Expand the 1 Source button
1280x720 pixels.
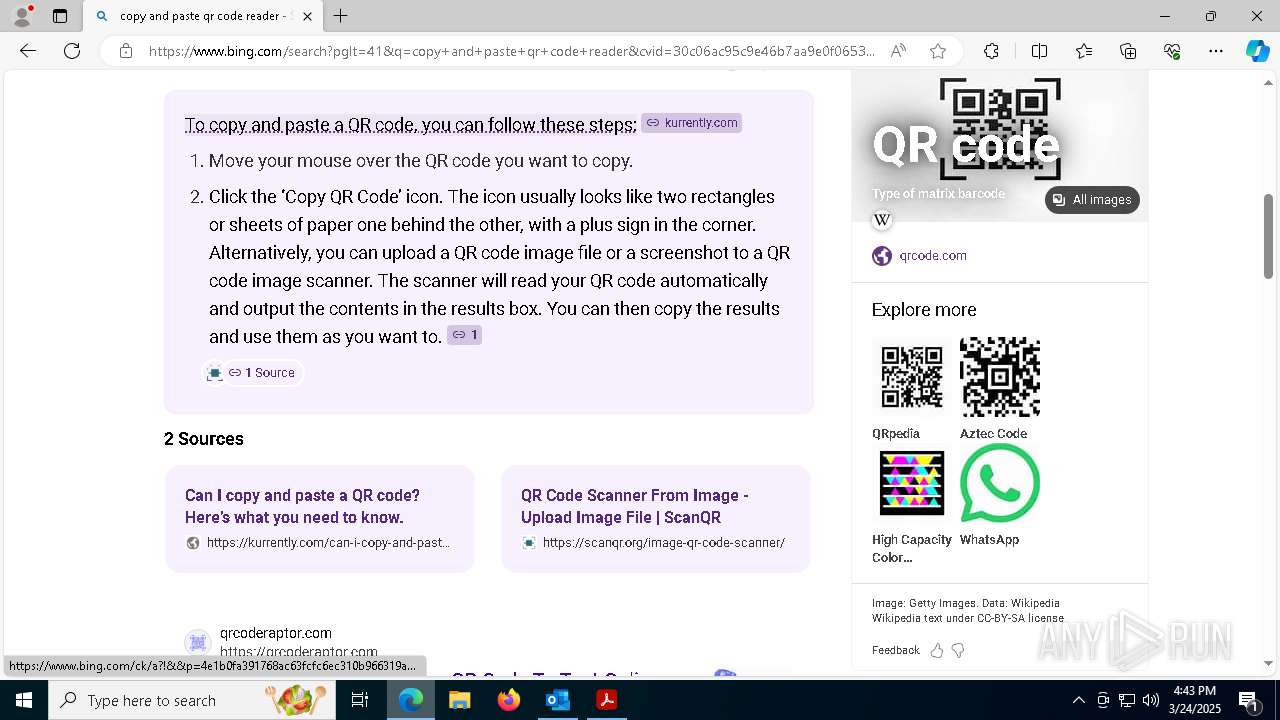coord(262,373)
